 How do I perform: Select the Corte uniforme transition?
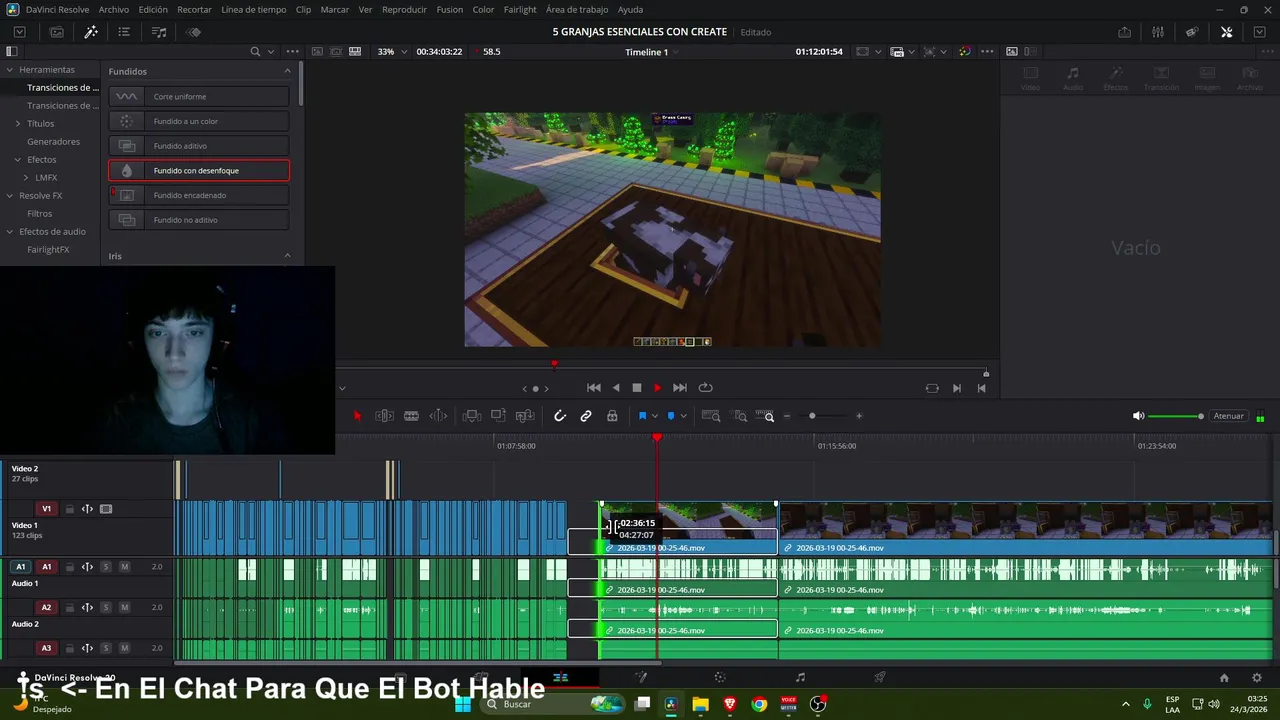pos(199,97)
